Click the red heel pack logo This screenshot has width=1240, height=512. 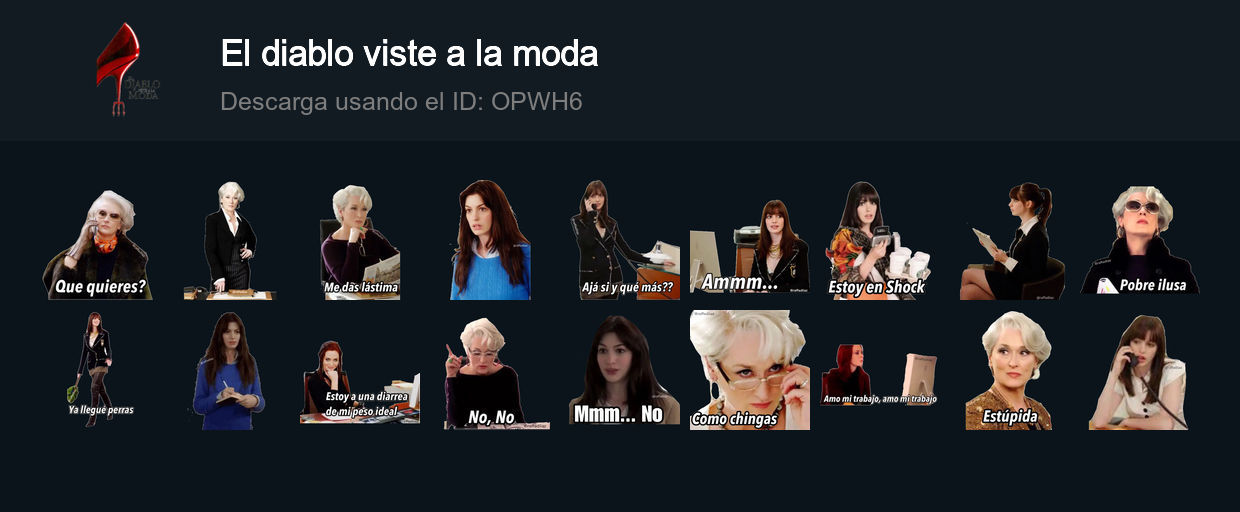(126, 69)
